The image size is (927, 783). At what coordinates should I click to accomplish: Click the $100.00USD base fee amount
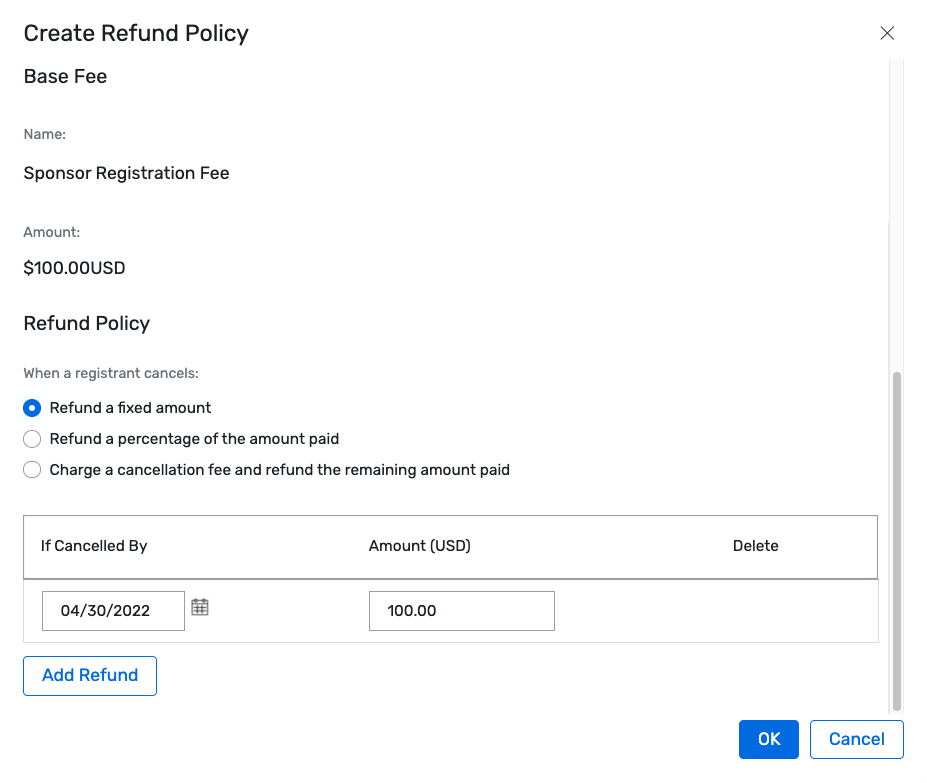(x=74, y=268)
